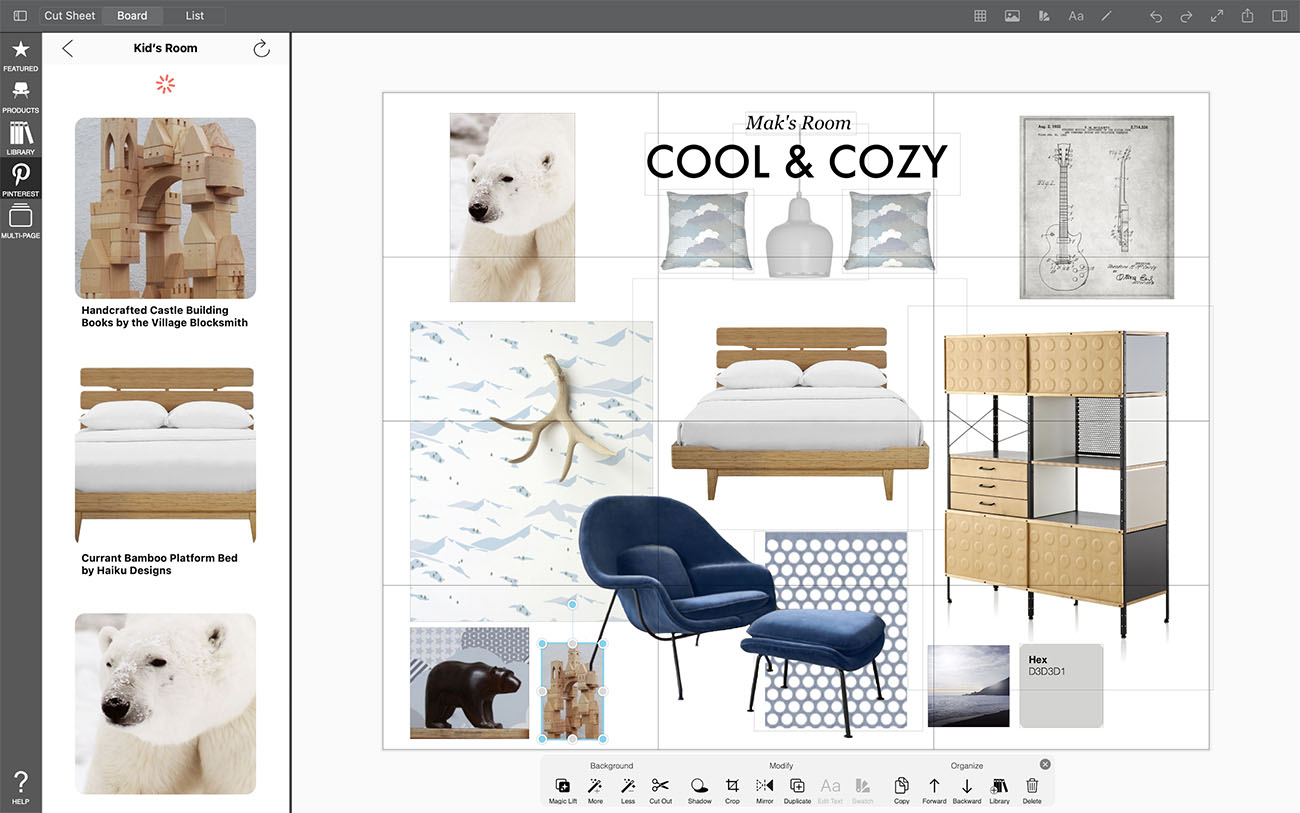Toggle the right inspector panel
This screenshot has width=1300, height=813.
1279,16
